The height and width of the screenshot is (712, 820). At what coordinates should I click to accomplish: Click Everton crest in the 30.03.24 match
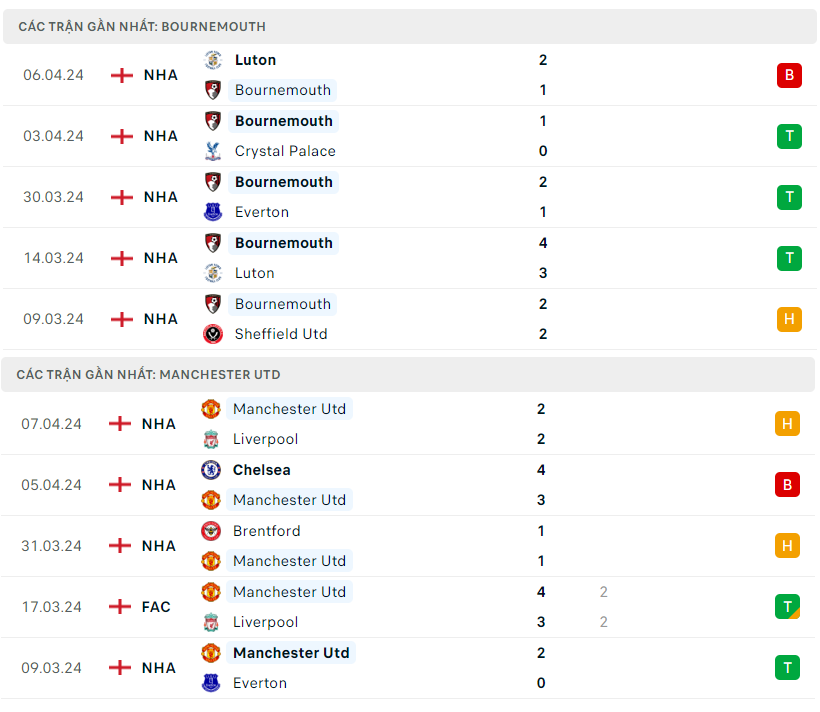[213, 212]
